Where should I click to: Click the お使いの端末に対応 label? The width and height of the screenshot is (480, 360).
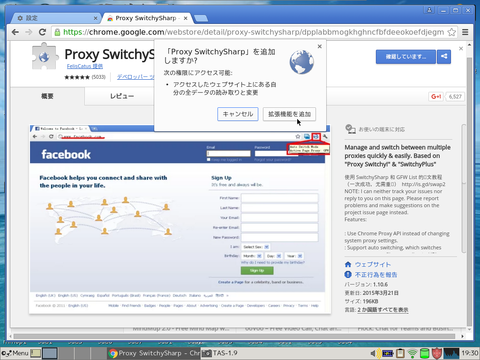tap(382, 129)
